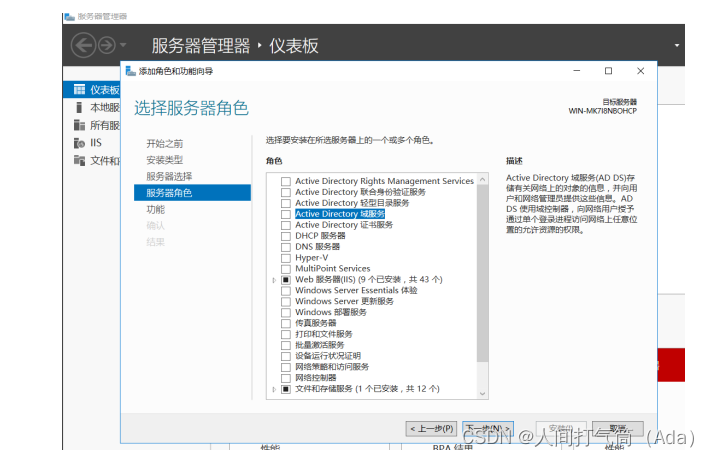Click the 上一步(P) button
Viewport: 710px width, 457px height.
click(432, 428)
